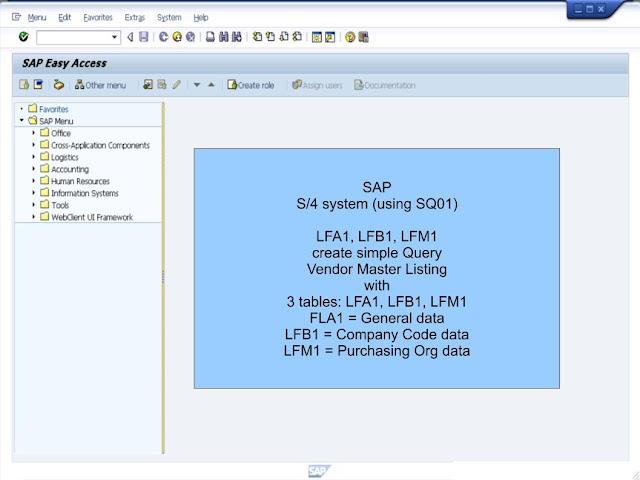Click the Cancel icon in the standard toolbar
This screenshot has height=480, width=640.
[190, 37]
